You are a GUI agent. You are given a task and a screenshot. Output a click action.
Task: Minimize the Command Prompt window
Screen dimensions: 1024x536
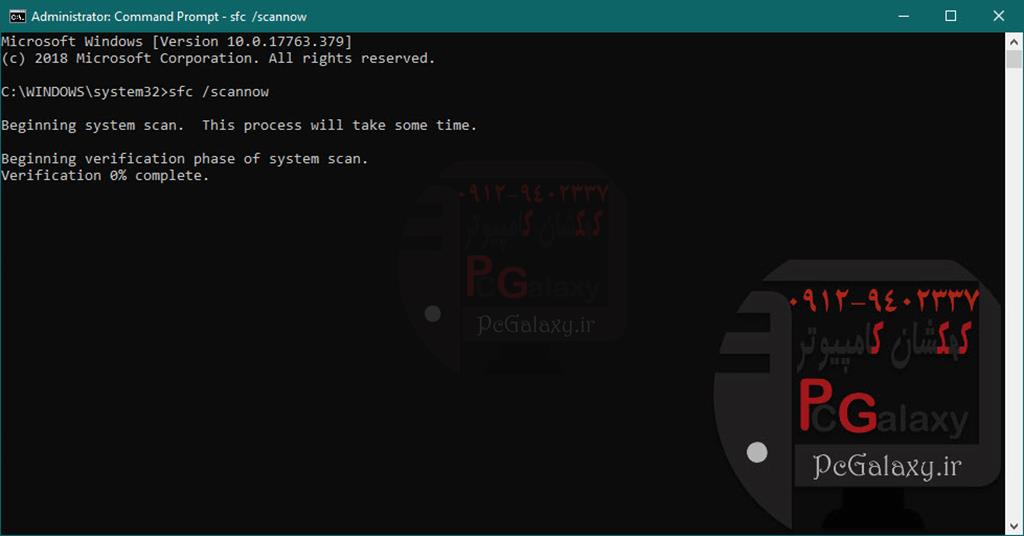tap(905, 16)
